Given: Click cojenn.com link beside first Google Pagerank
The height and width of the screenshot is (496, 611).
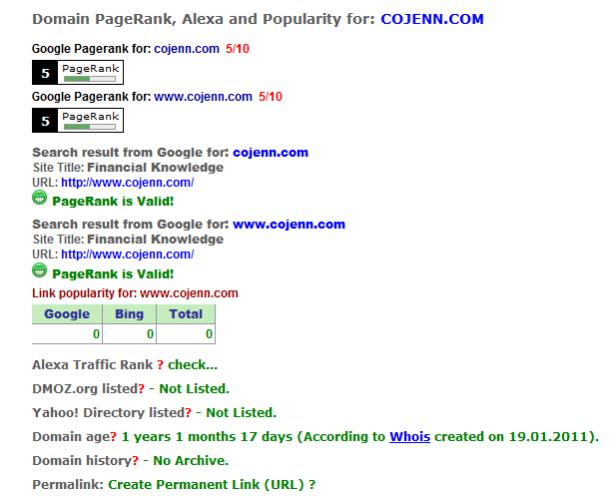Looking at the screenshot, I should [187, 49].
